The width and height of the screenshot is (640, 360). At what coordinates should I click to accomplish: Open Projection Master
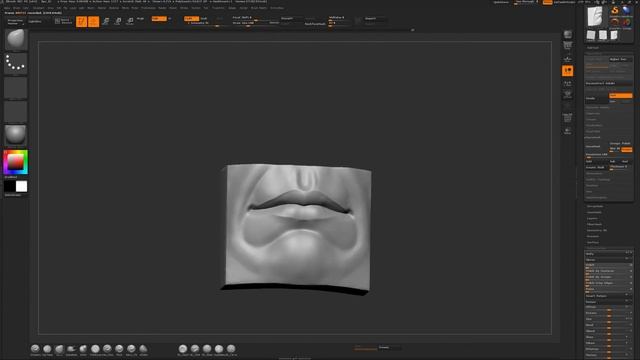(x=16, y=22)
